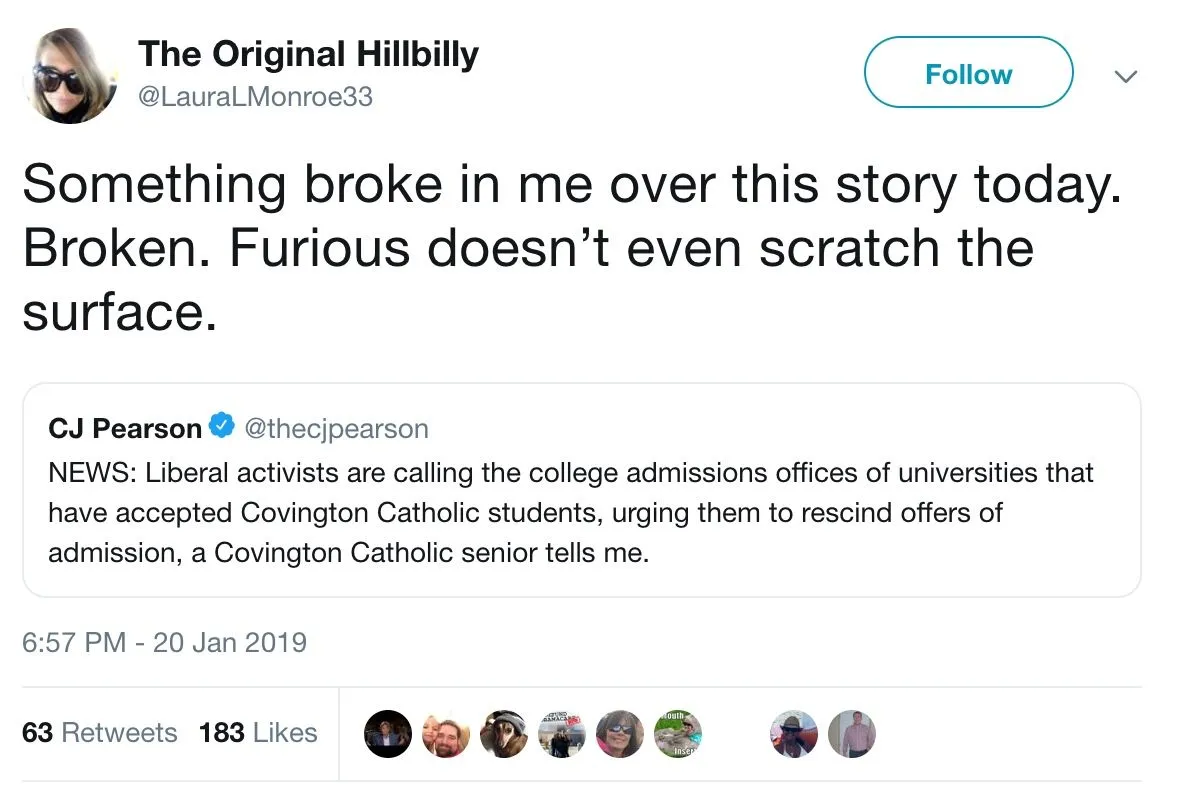Click the 6:57 PM - 20 Jan 2019 timestamp
This screenshot has height=786, width=1190.
(x=164, y=641)
